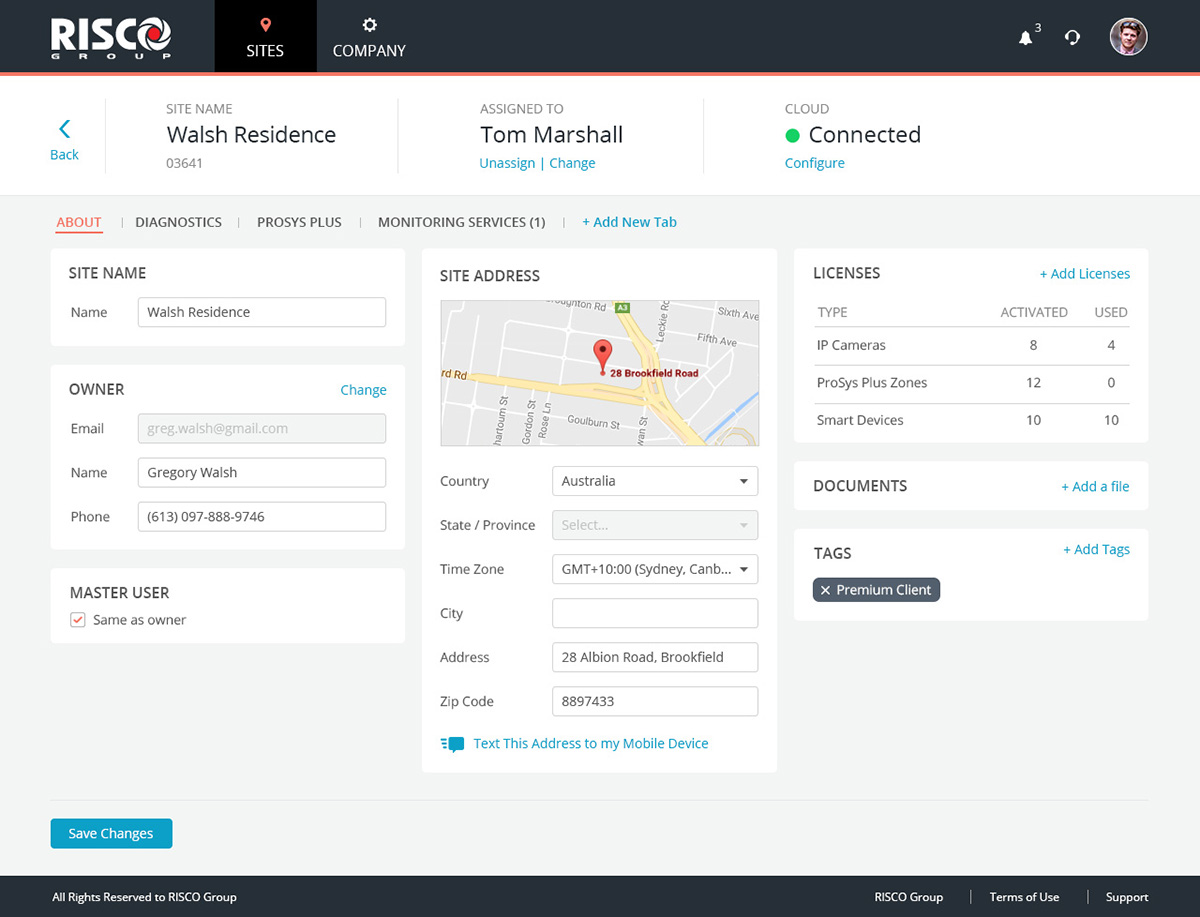This screenshot has width=1200, height=917.
Task: Click the Walsh Residence header title
Action: pos(251,135)
